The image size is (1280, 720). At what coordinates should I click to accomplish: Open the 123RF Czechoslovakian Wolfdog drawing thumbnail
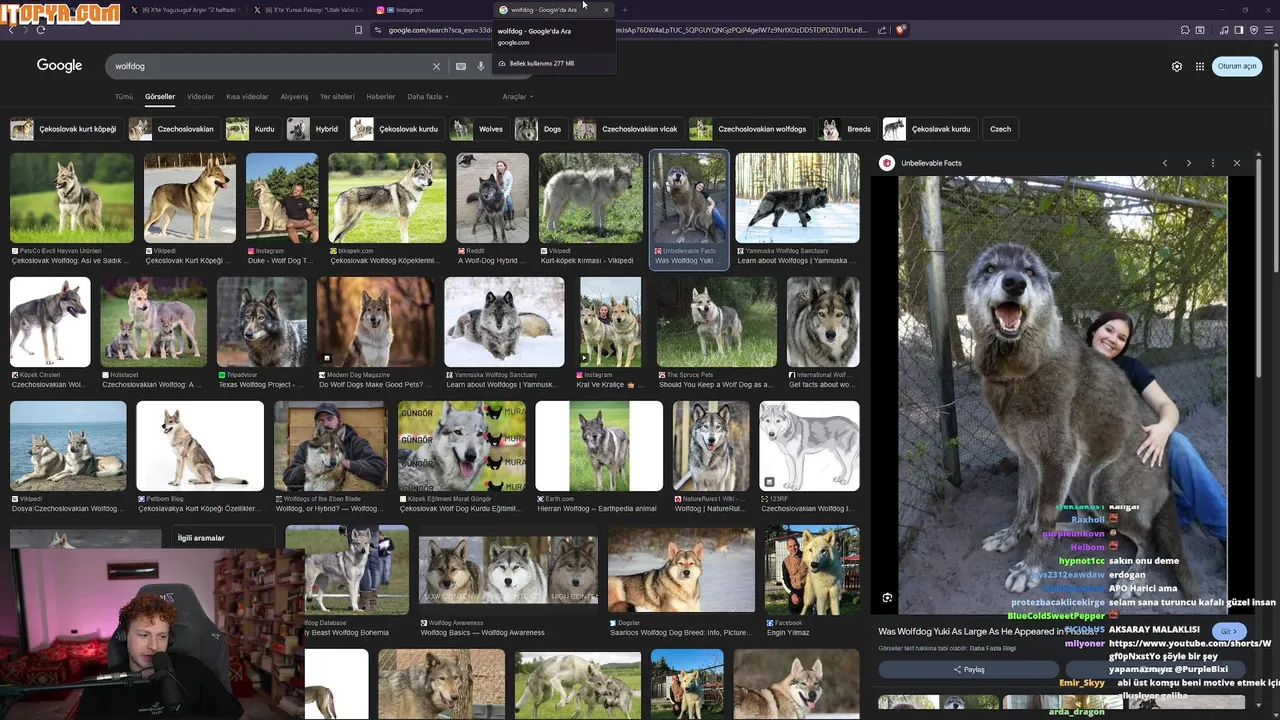pyautogui.click(x=809, y=446)
